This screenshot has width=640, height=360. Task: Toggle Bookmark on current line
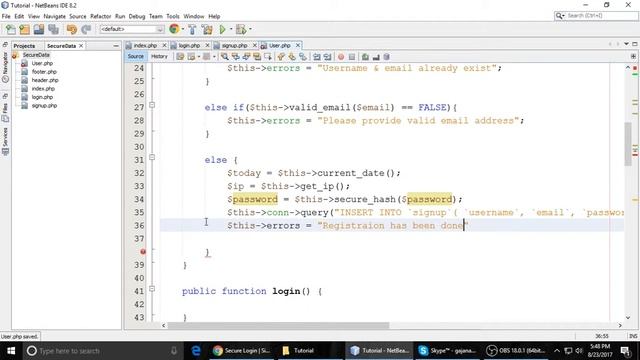point(303,57)
